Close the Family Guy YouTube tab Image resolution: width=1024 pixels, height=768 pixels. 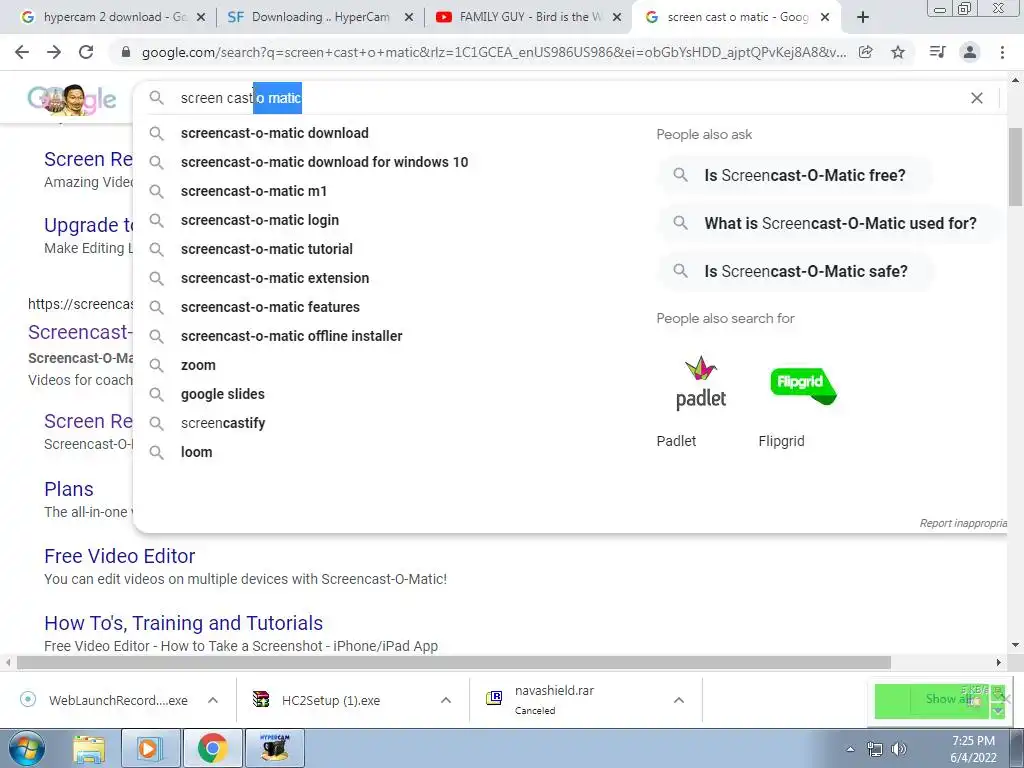pyautogui.click(x=616, y=17)
